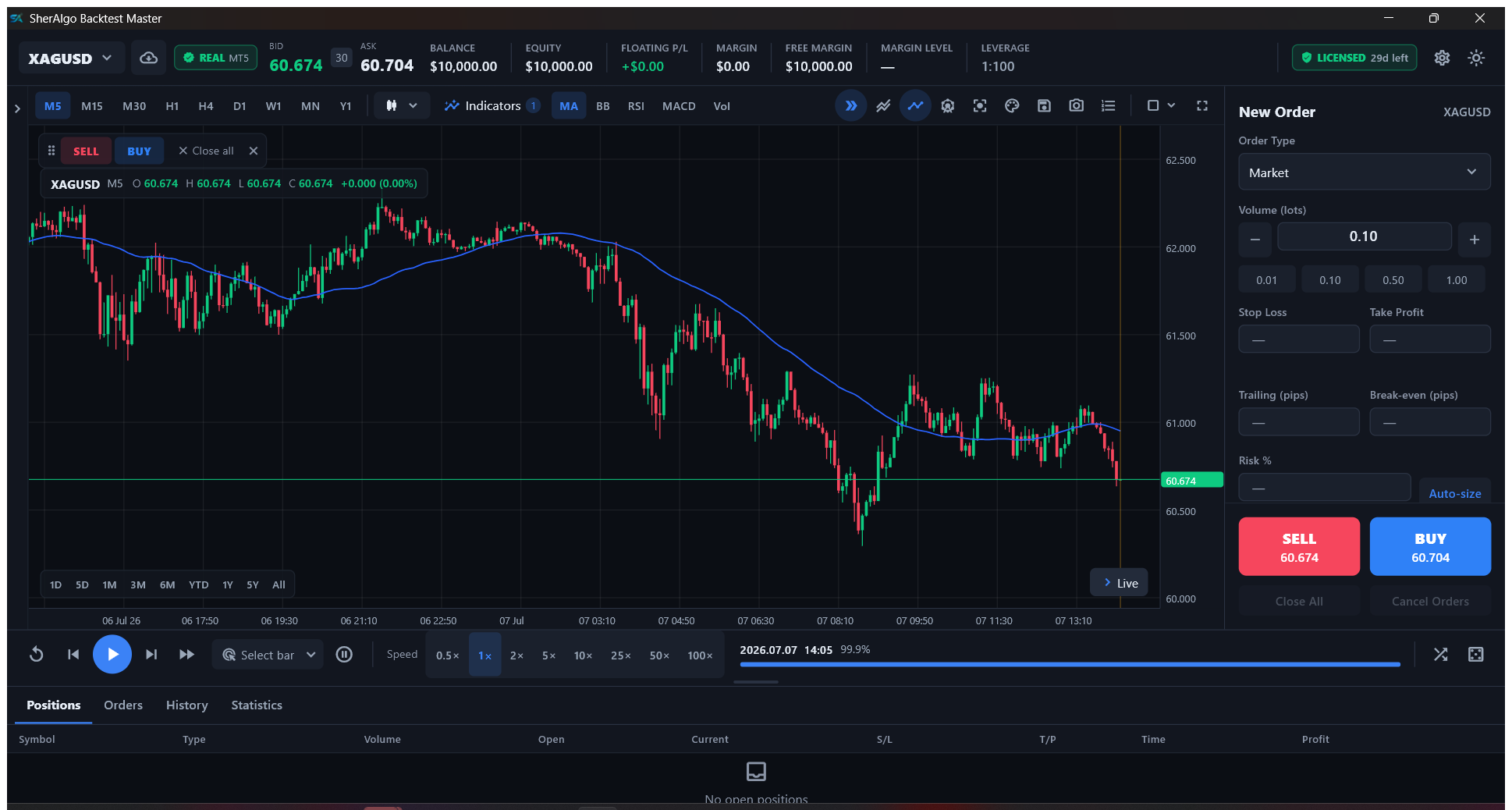Click the reset/restart replay icon

(36, 655)
